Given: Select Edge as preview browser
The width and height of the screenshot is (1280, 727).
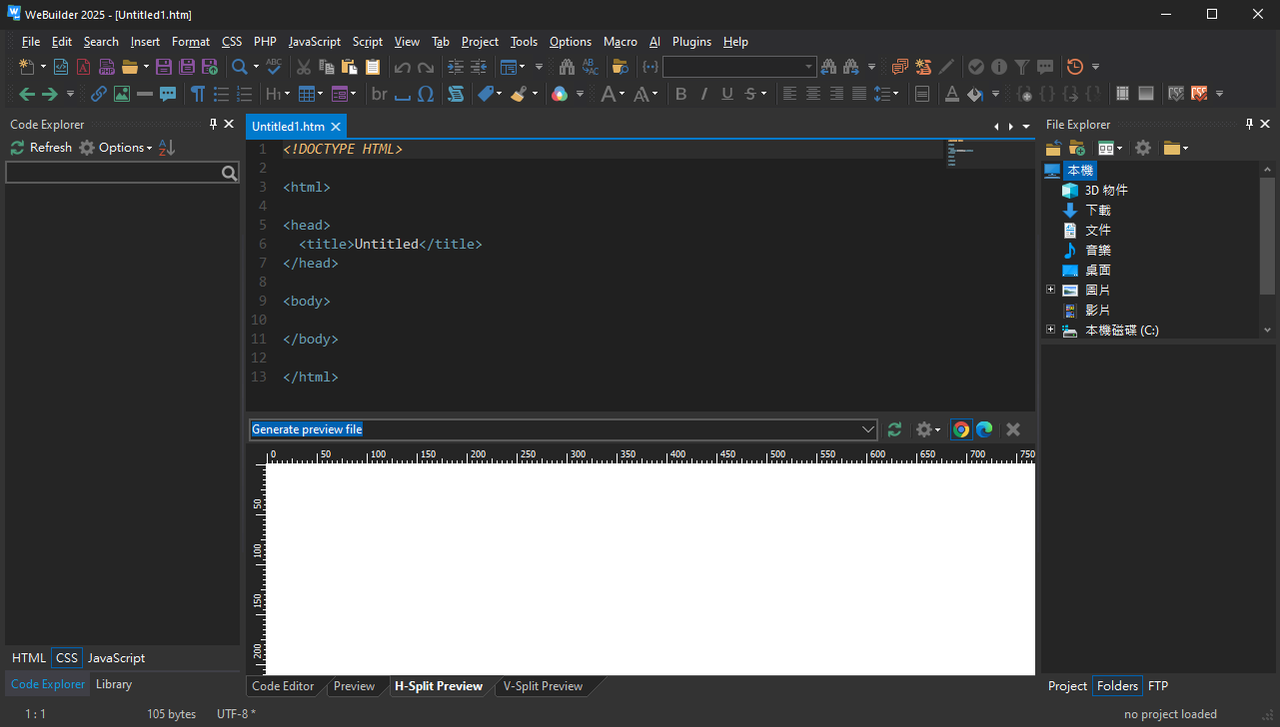Looking at the screenshot, I should click(984, 429).
